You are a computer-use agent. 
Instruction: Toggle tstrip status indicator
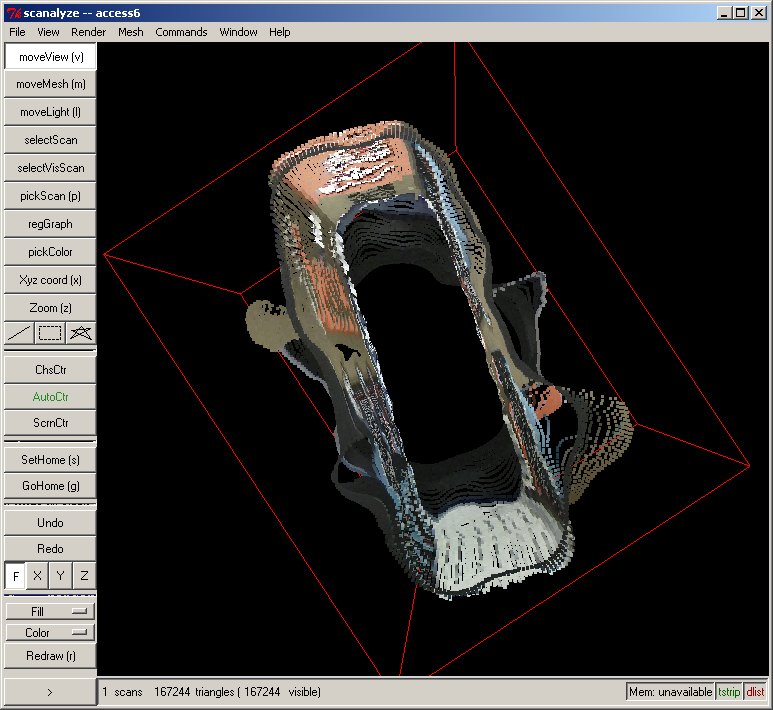point(730,692)
